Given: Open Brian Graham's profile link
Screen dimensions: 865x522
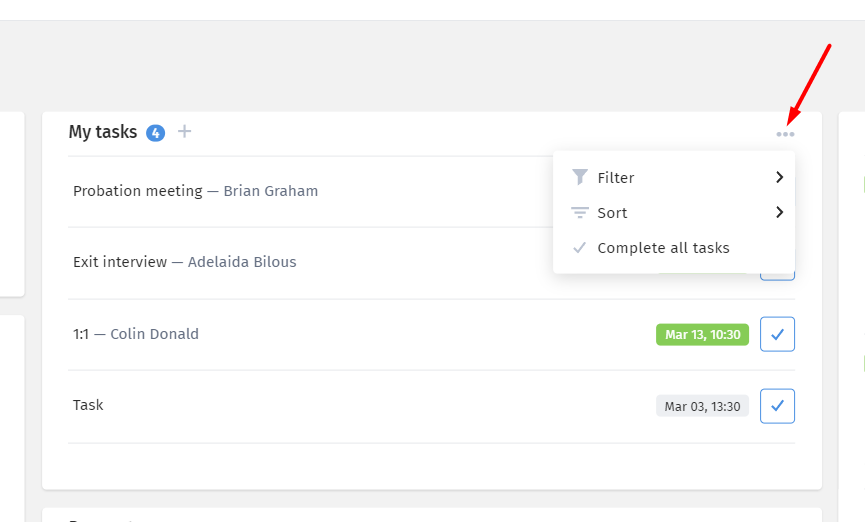Looking at the screenshot, I should (x=270, y=191).
